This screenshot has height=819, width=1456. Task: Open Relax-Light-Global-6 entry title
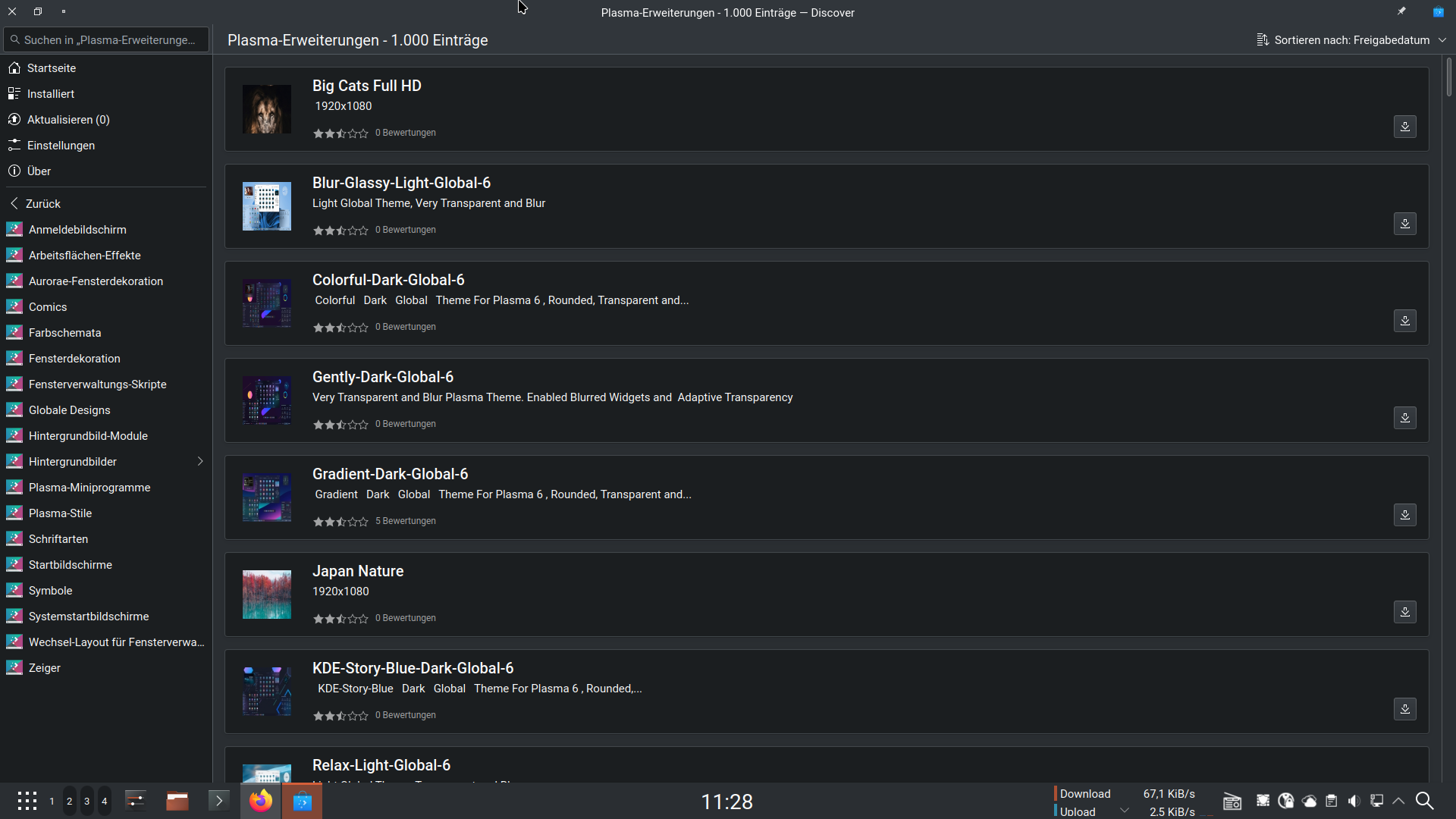381,765
